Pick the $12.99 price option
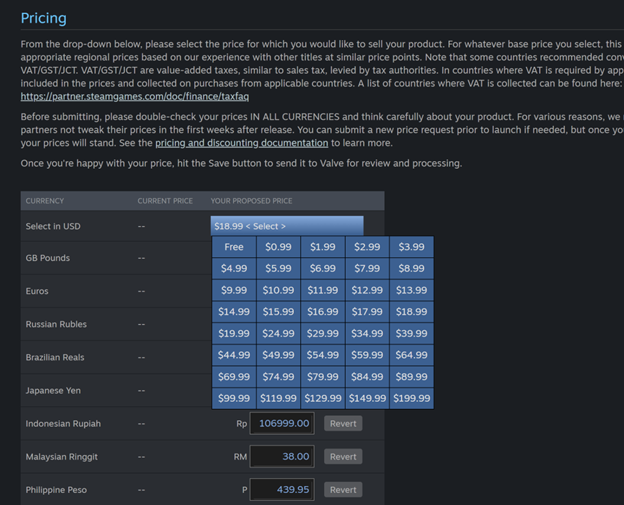Image resolution: width=624 pixels, height=505 pixels. click(x=367, y=290)
